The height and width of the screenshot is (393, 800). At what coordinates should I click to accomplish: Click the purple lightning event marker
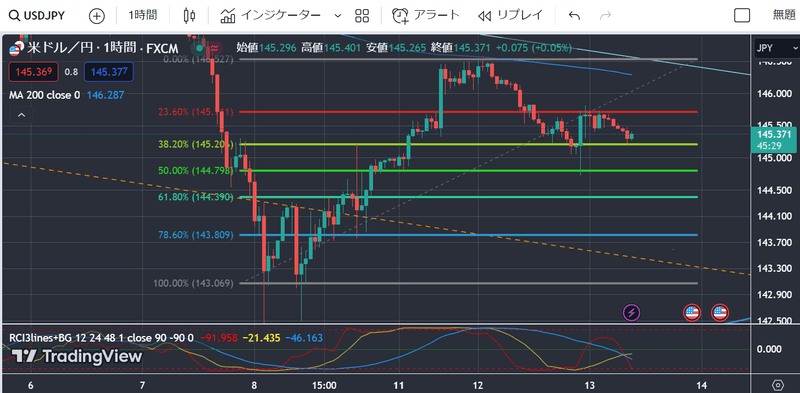[x=632, y=312]
